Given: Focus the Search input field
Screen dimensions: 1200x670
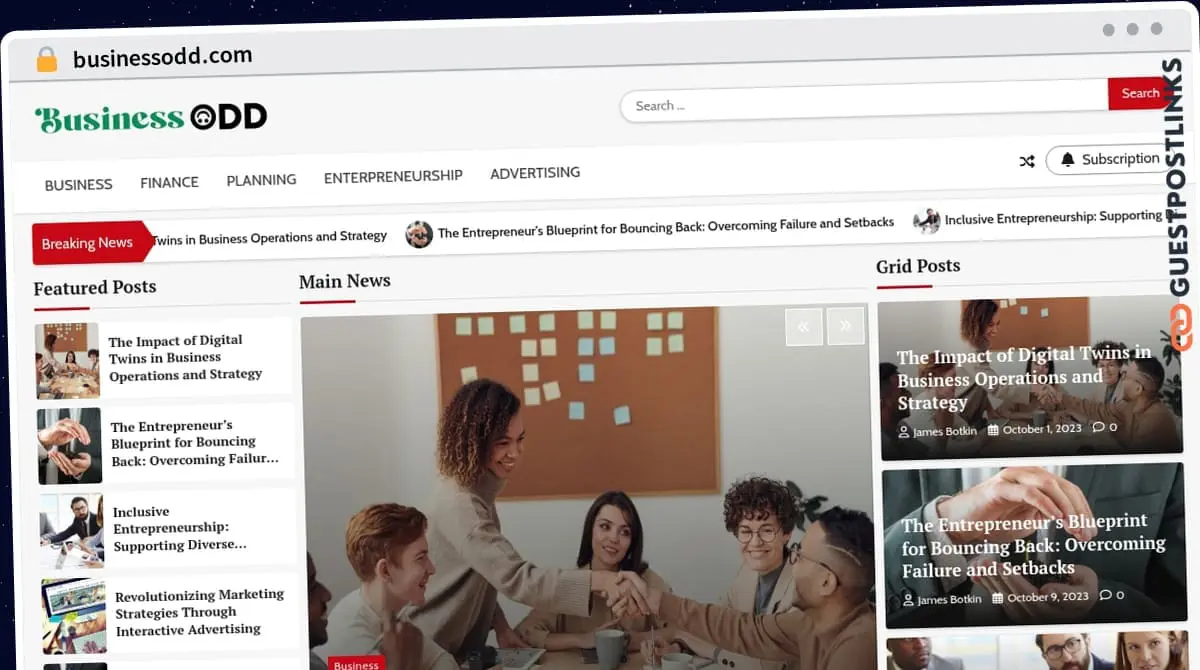Looking at the screenshot, I should (x=864, y=101).
